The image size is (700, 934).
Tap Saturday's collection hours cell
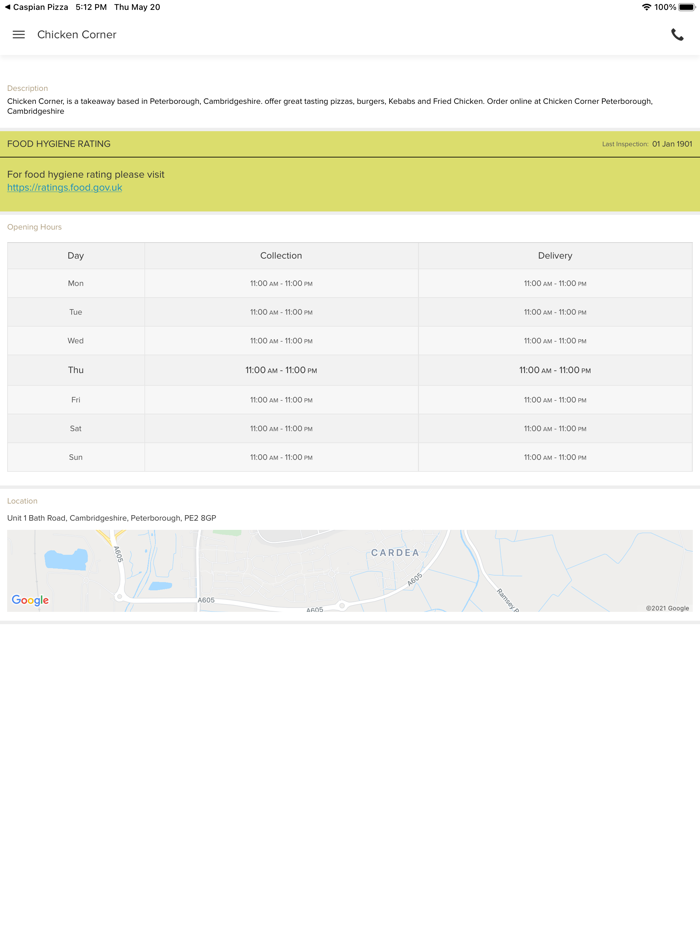281,429
